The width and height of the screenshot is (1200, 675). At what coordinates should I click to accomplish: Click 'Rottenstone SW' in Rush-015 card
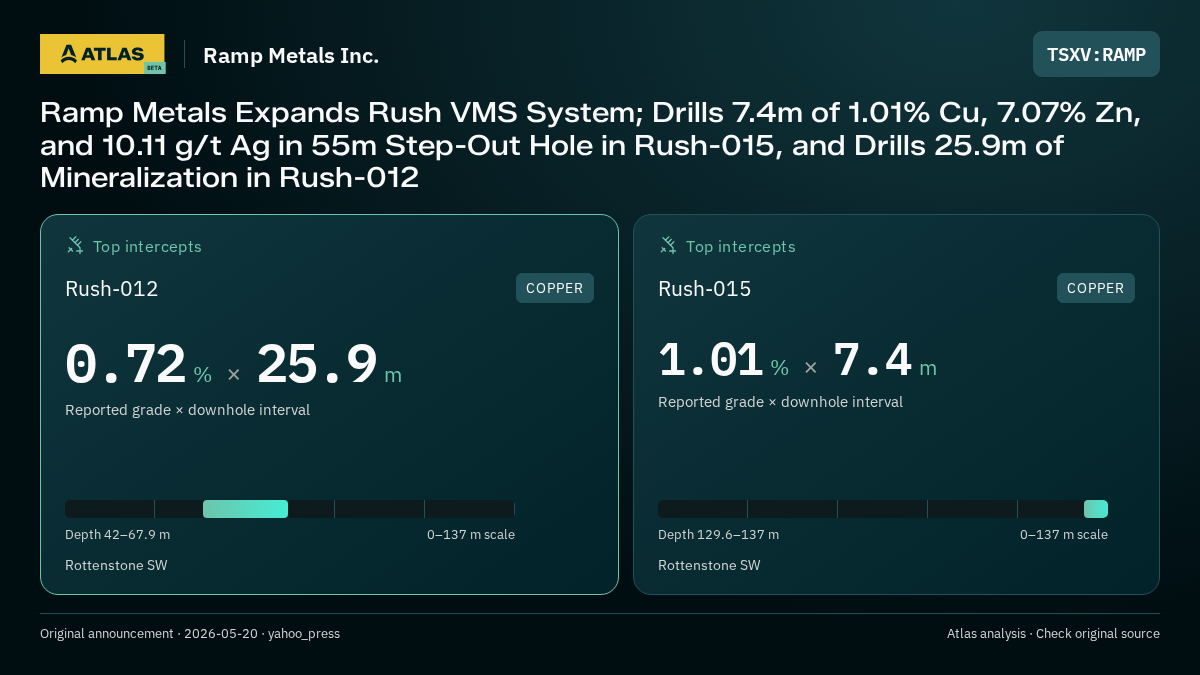click(x=709, y=565)
